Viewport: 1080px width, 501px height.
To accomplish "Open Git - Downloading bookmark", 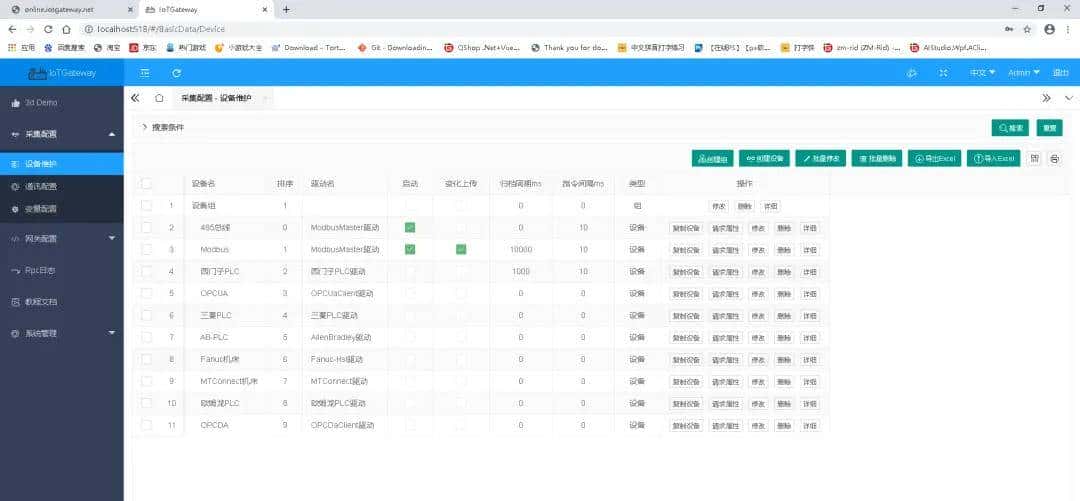I will (396, 48).
